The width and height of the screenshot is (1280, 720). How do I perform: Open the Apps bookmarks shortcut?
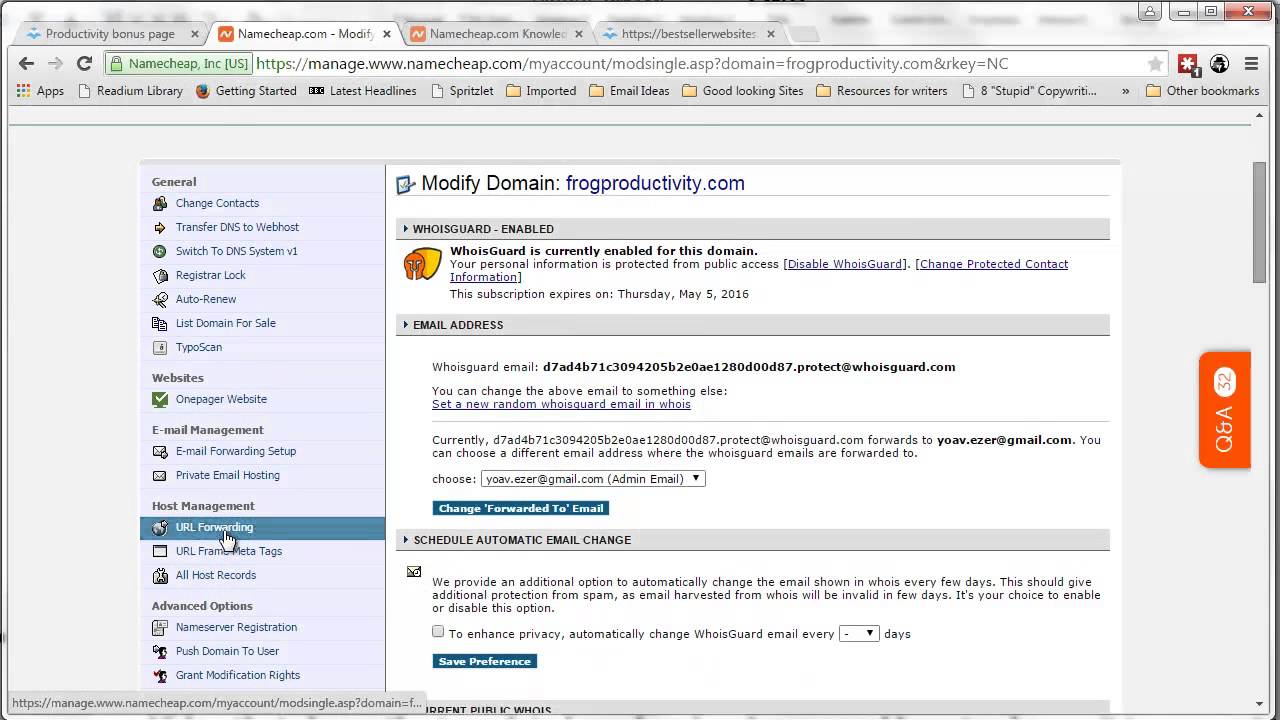[40, 90]
